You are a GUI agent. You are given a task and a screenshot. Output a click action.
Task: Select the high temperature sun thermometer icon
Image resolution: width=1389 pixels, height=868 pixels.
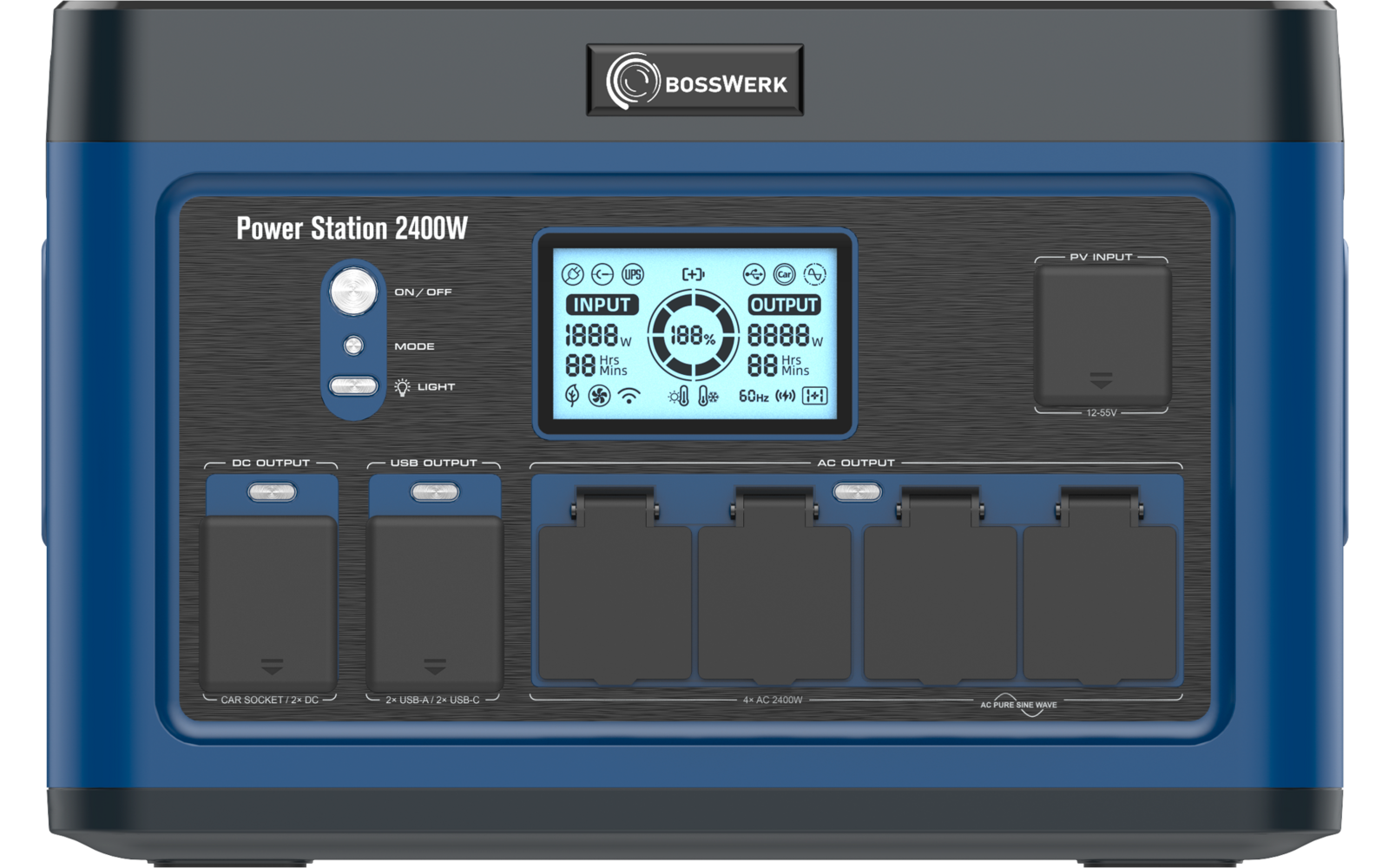coord(679,397)
